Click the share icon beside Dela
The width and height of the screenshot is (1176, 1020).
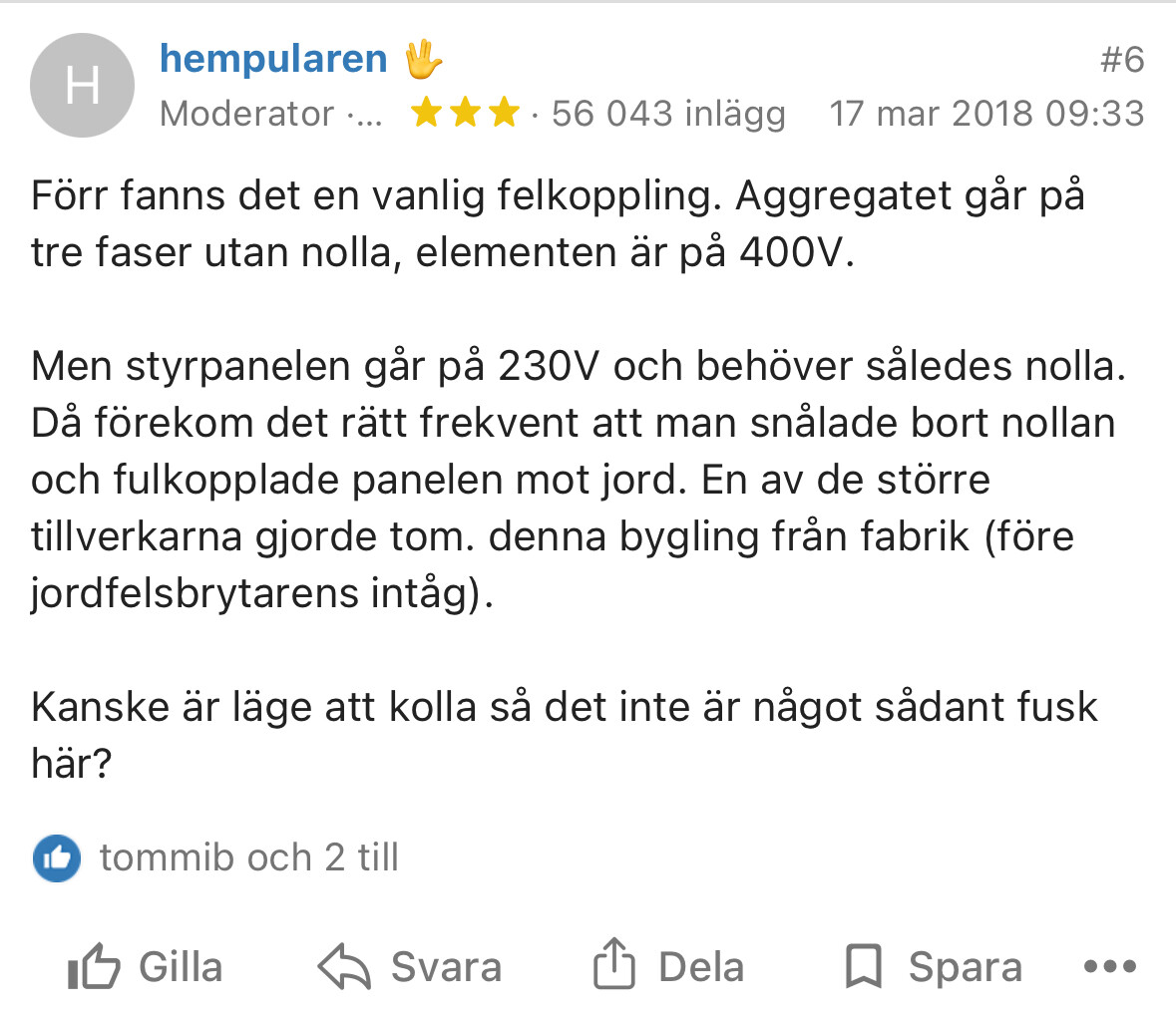[613, 965]
